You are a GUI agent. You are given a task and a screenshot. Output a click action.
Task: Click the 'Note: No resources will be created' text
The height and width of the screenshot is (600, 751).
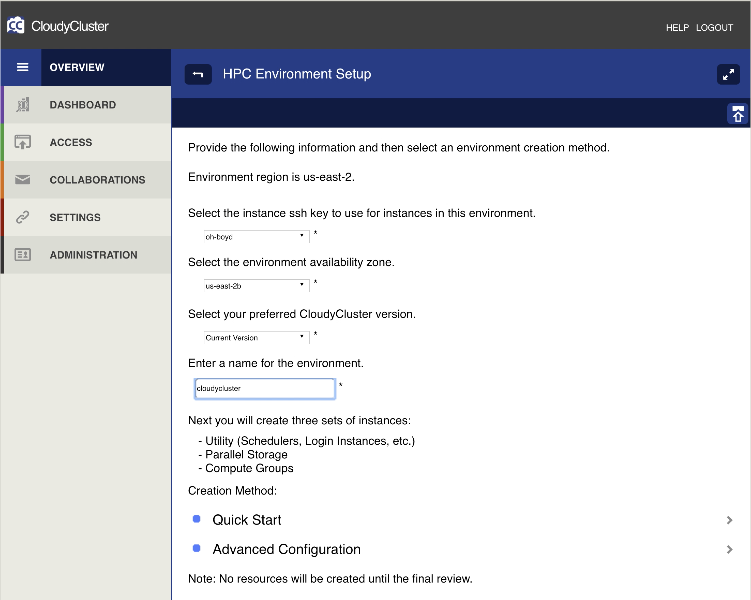(x=330, y=579)
